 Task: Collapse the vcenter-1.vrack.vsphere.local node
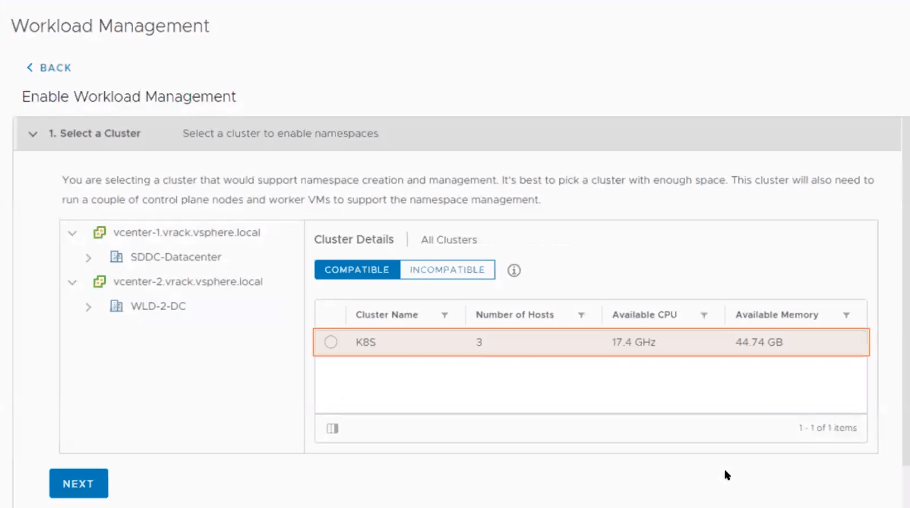(x=72, y=233)
